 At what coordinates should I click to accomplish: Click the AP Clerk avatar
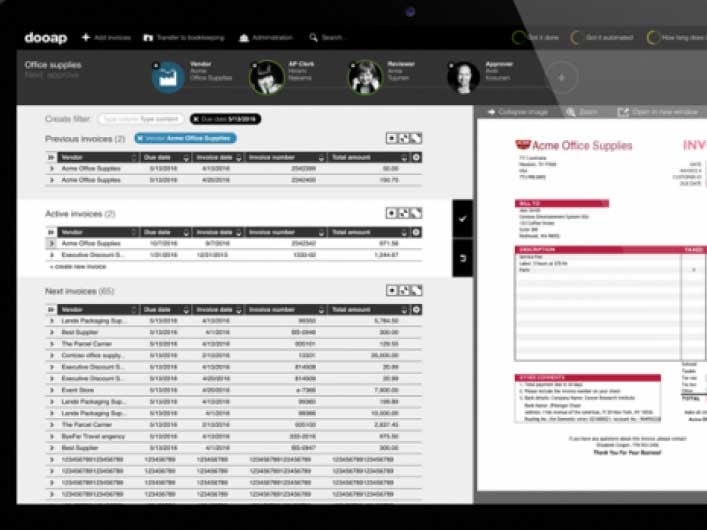267,78
